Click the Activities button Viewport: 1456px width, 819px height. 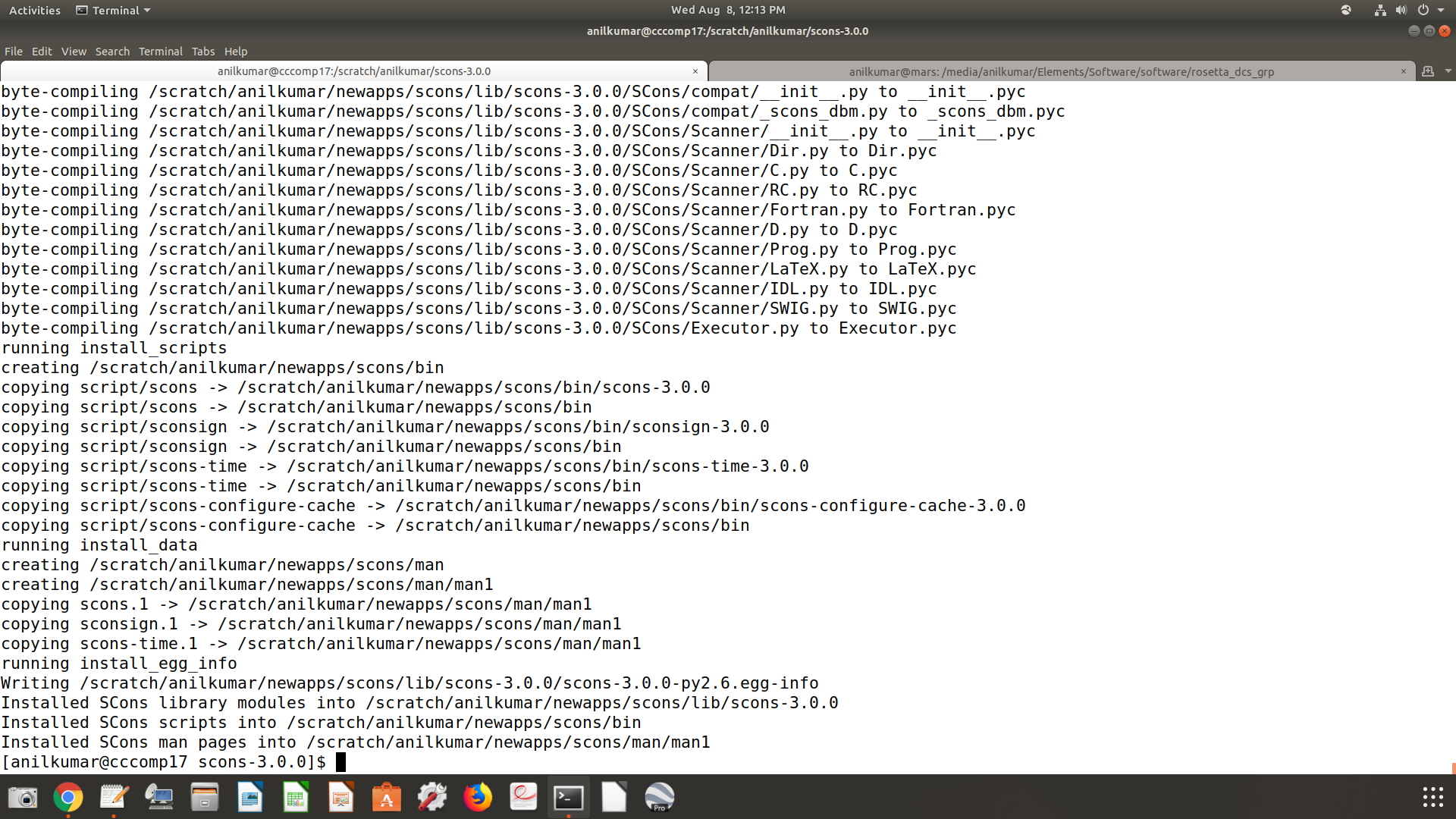[x=35, y=11]
